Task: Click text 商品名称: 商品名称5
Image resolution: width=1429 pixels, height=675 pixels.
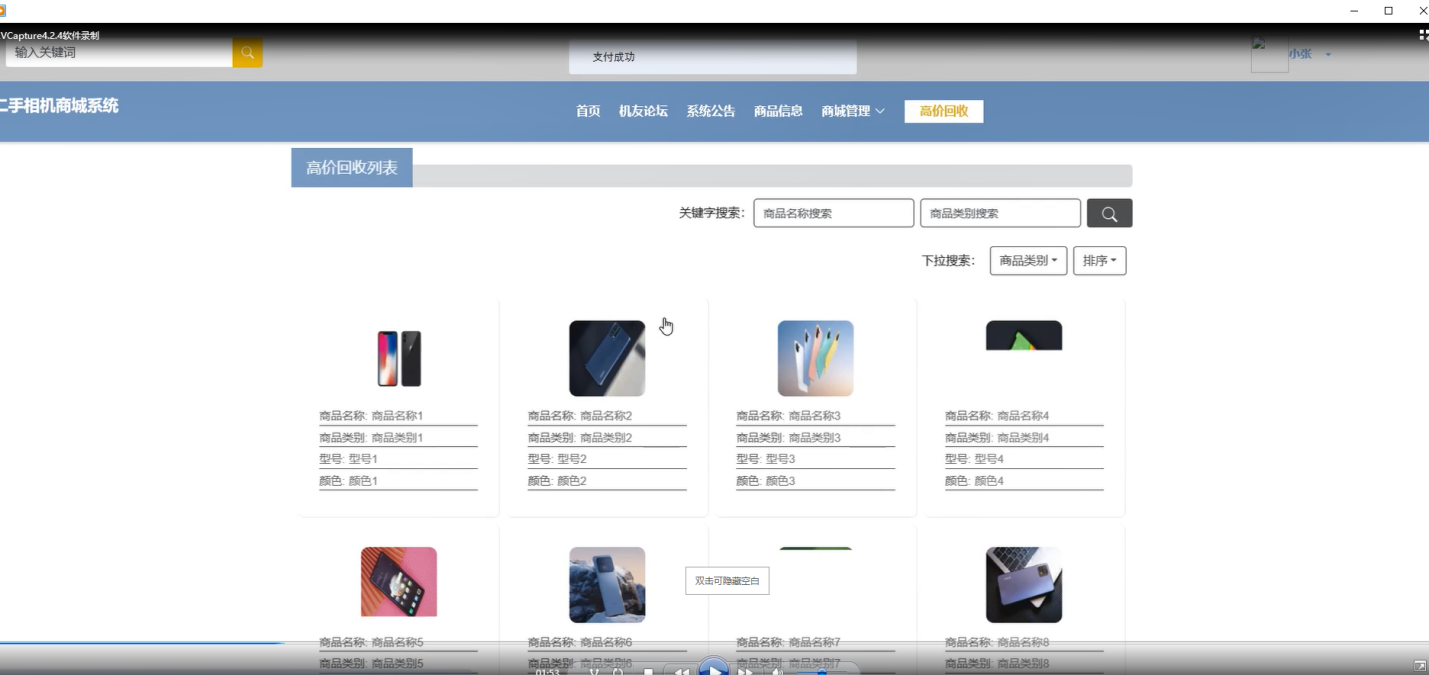Action: coord(371,642)
